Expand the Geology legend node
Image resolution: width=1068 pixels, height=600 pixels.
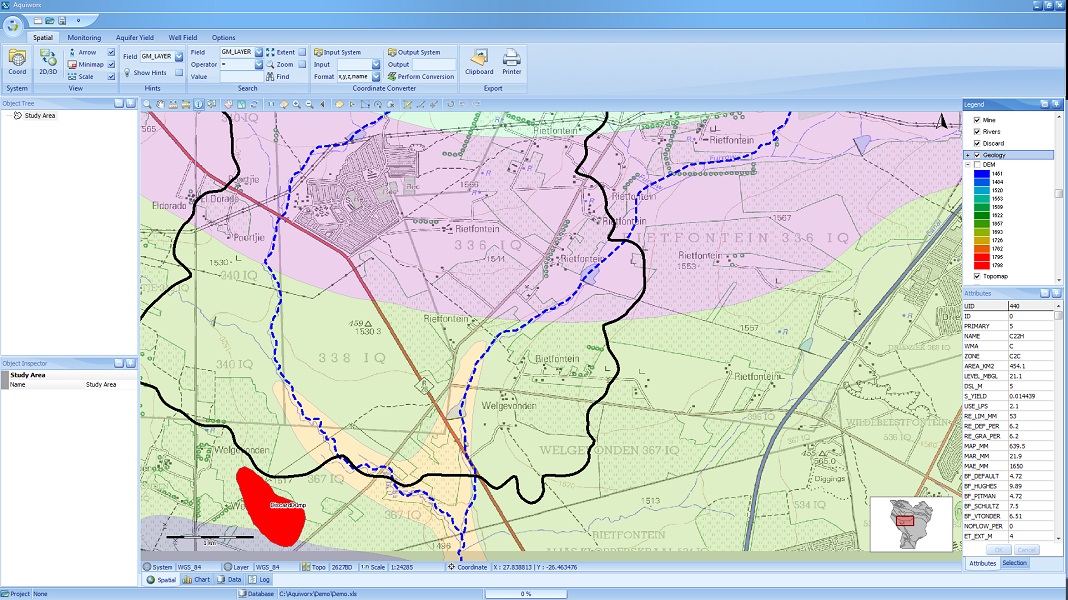click(967, 155)
